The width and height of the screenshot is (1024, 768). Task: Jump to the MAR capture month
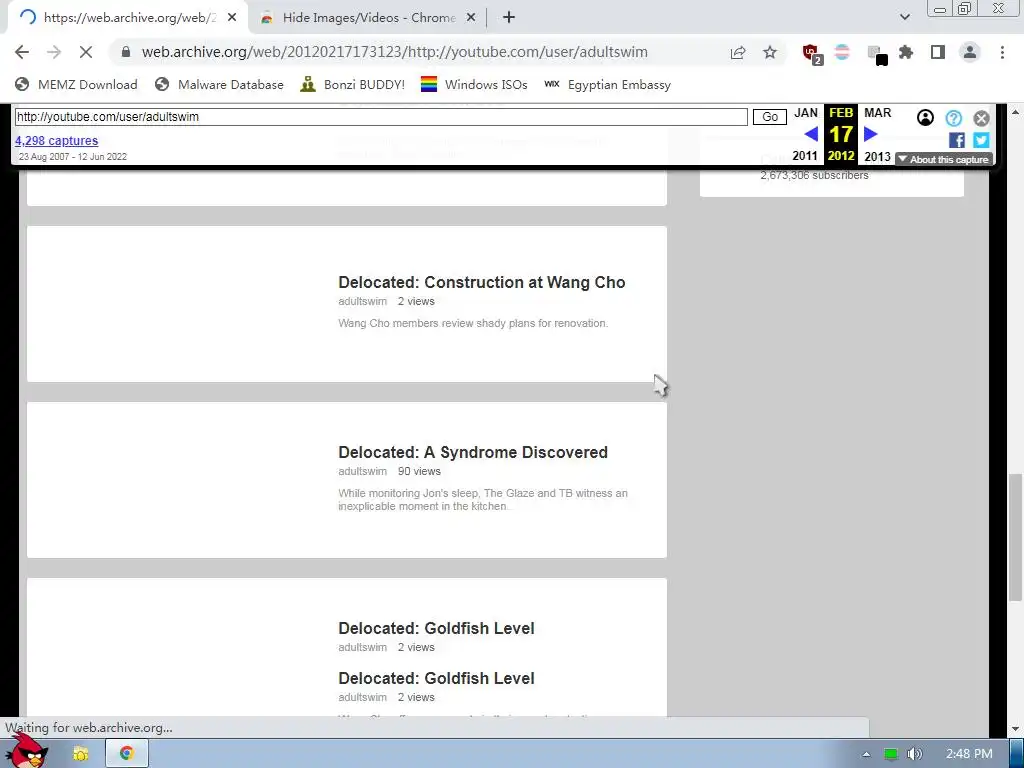tap(877, 113)
